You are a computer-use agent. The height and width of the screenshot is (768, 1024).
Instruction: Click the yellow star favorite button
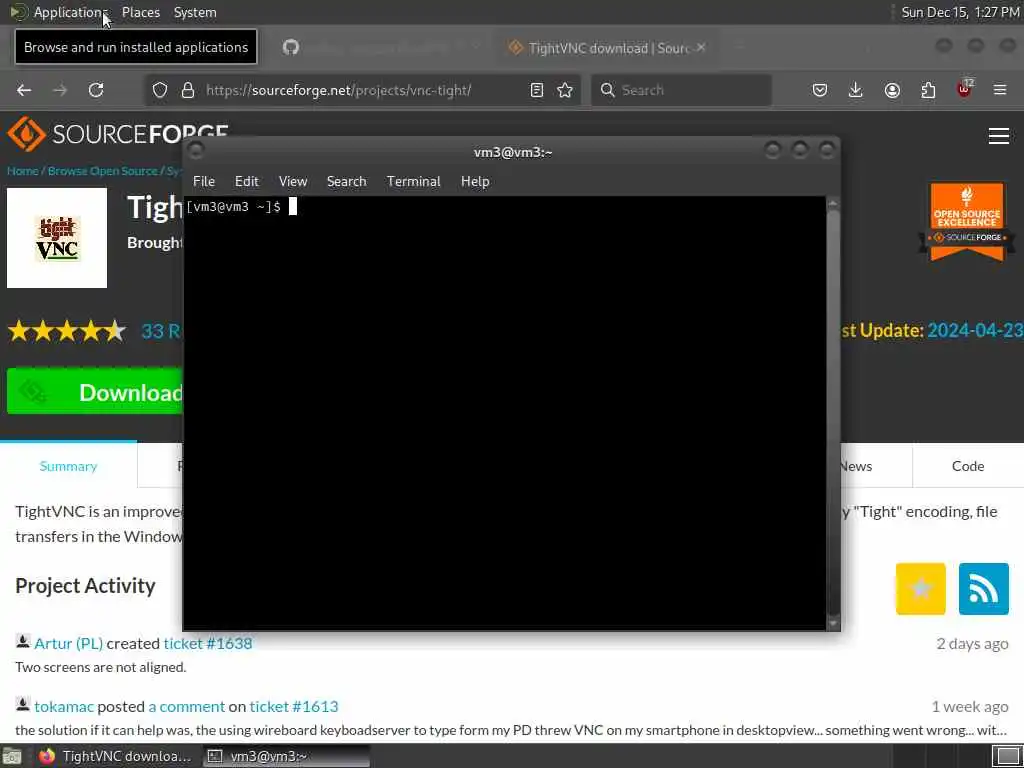tap(920, 588)
